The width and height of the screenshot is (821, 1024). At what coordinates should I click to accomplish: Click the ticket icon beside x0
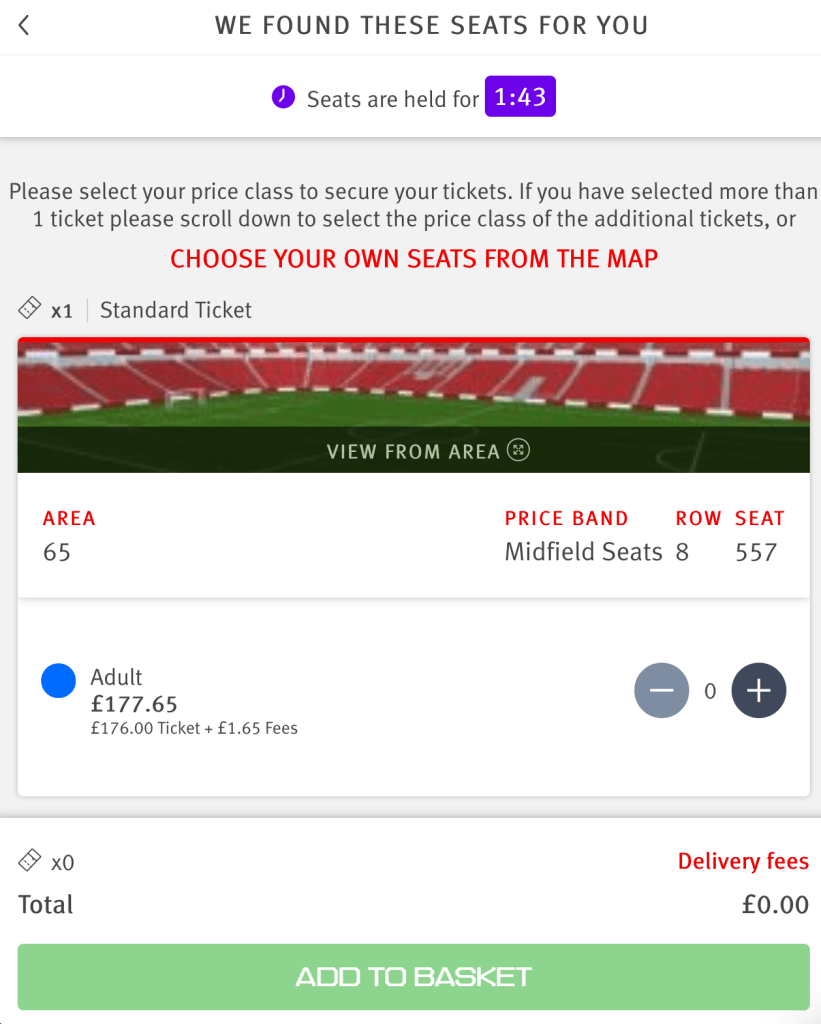(x=30, y=860)
